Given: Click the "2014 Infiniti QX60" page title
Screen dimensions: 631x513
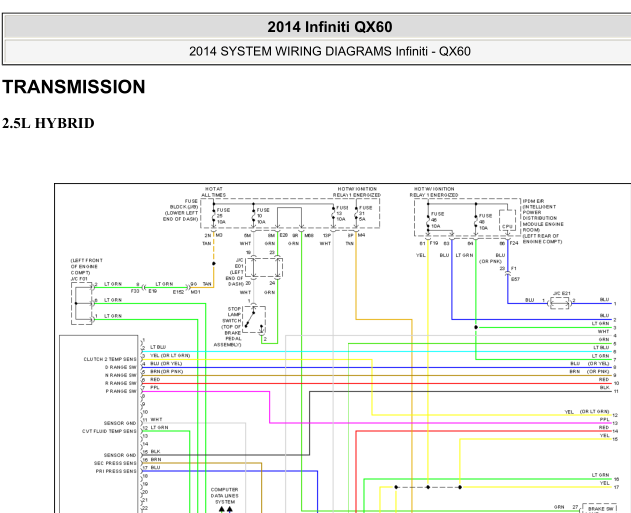Looking at the screenshot, I should [330, 27].
